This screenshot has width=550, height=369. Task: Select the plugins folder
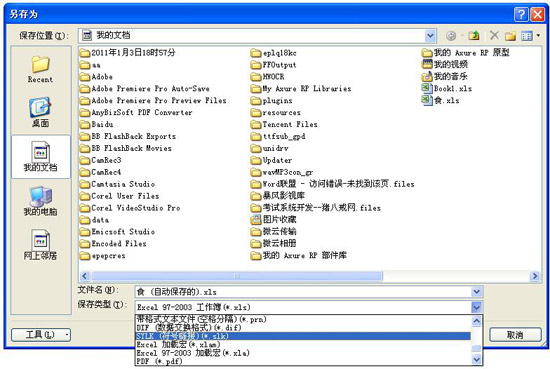click(x=271, y=100)
